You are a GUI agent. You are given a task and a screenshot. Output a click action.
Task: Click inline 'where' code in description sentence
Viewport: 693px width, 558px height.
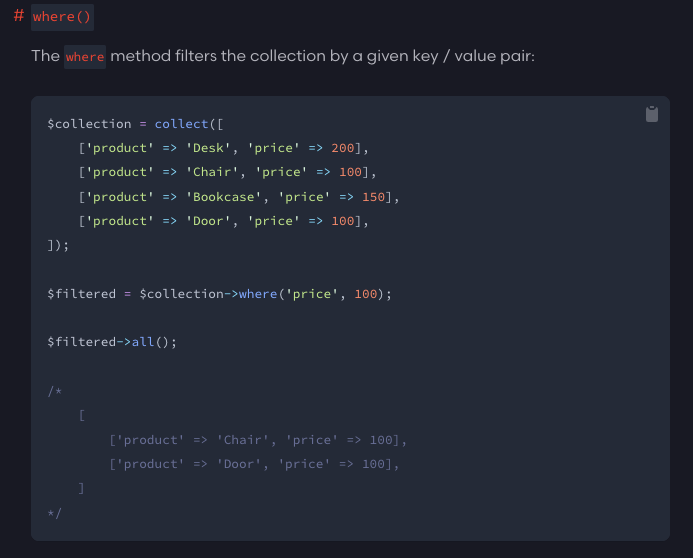point(85,57)
